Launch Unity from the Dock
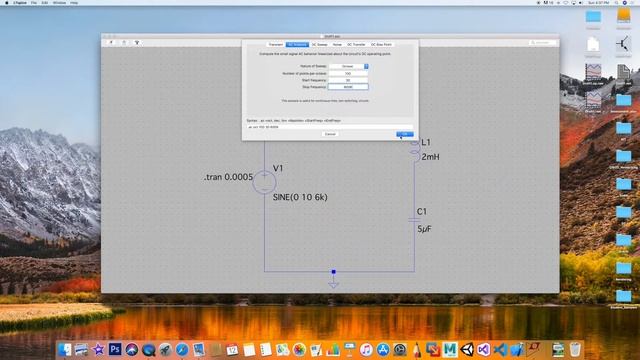Screen dimensions: 640x360 pos(467,350)
